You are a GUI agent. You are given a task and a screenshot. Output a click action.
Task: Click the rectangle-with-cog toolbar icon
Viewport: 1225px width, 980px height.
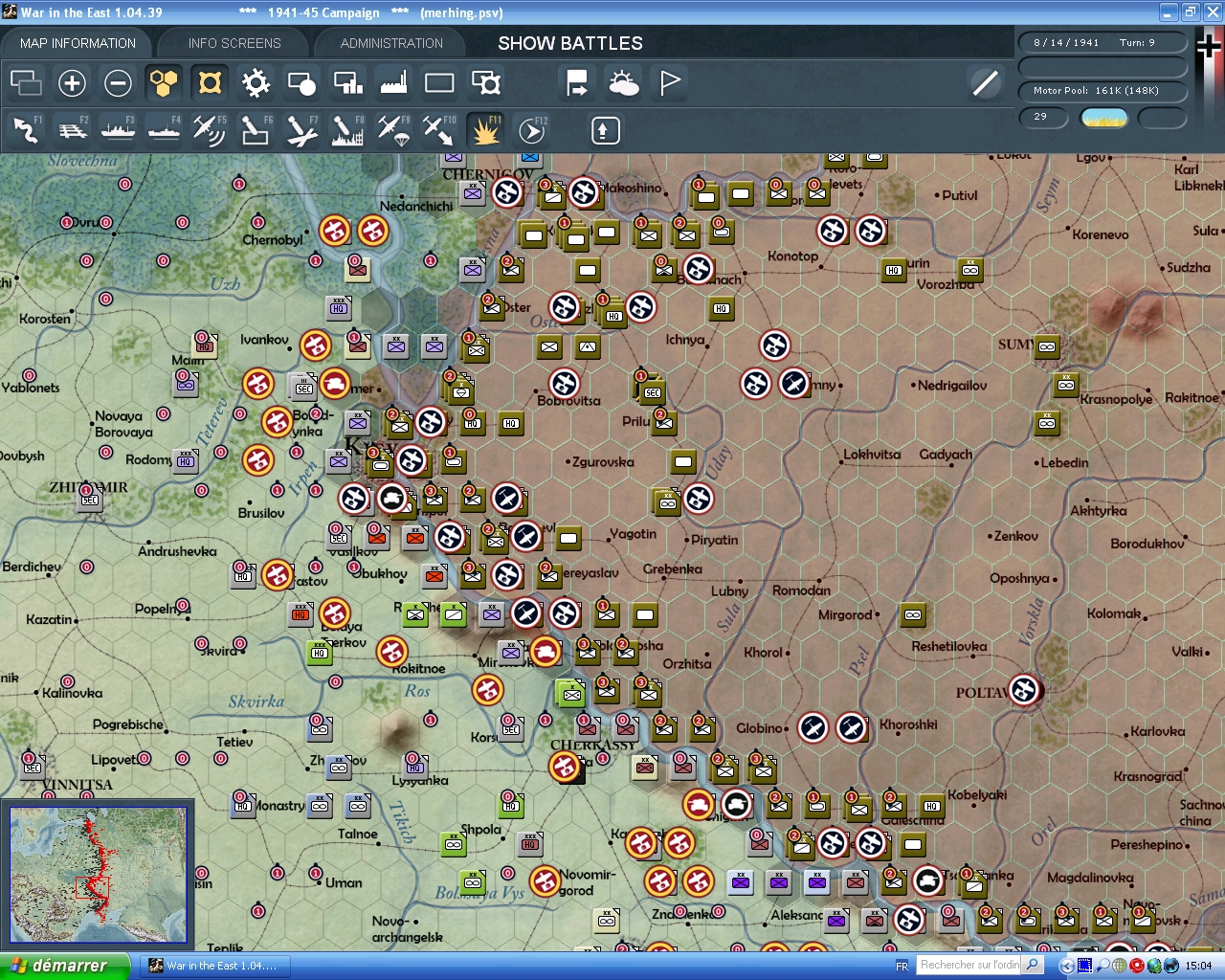pyautogui.click(x=485, y=83)
